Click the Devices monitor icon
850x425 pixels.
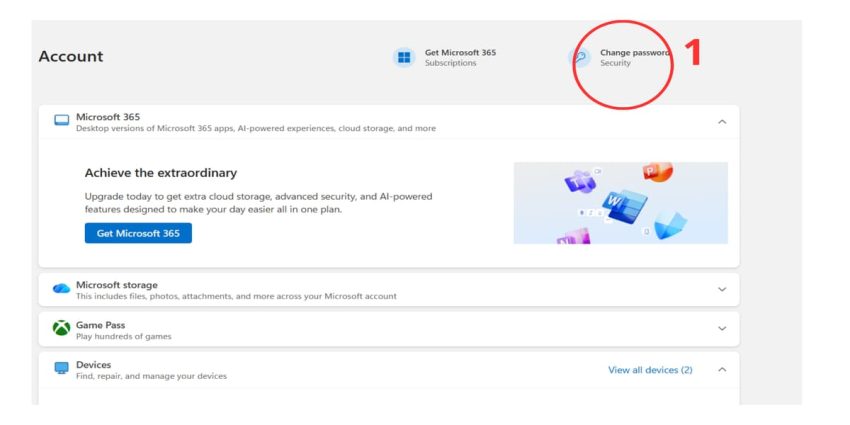pos(62,368)
